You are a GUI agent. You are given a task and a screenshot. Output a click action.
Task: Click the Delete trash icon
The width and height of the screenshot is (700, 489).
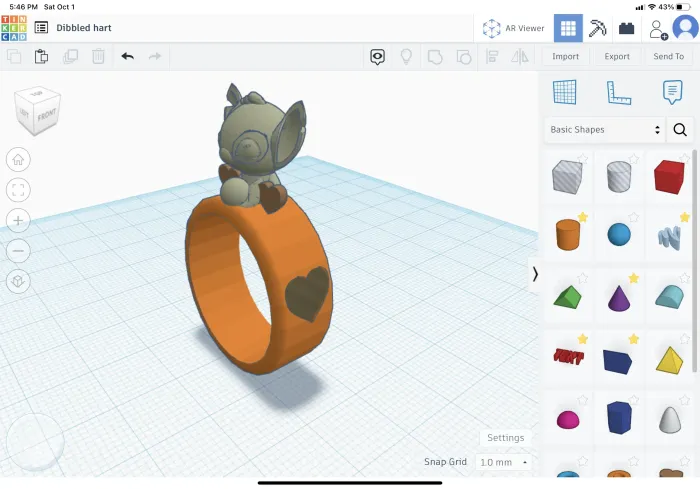[x=98, y=56]
